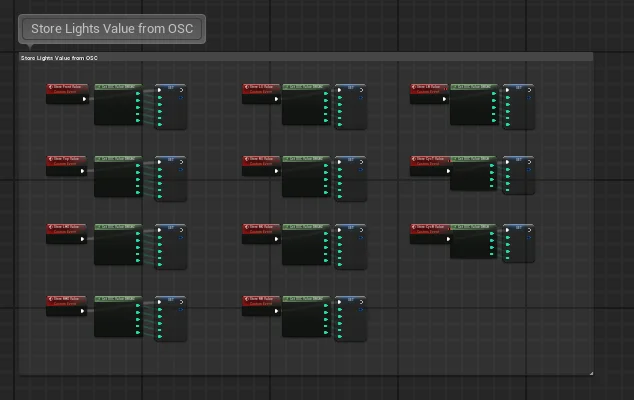Click the SET exec input pin in Store Front Value chain
Viewport: 634px width, 400px height.
[159, 90]
